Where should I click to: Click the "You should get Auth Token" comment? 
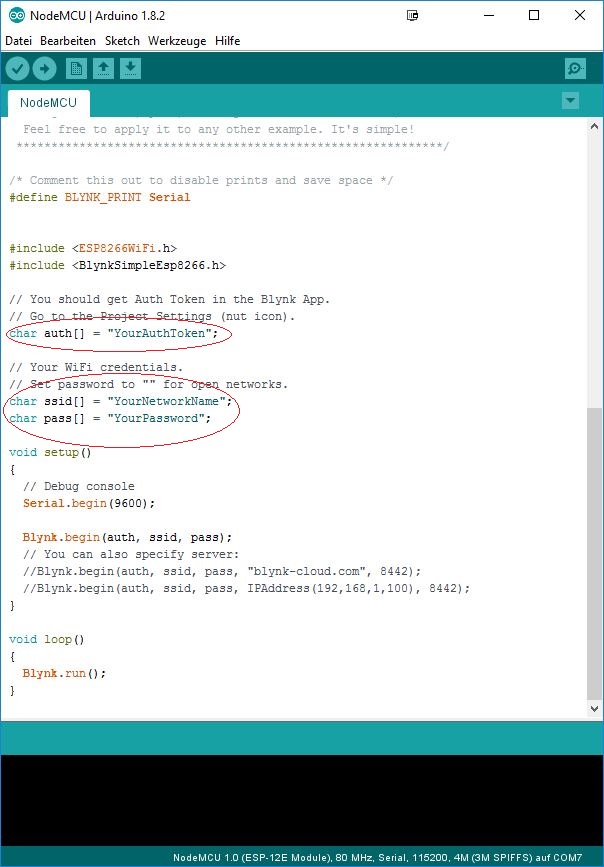point(170,299)
